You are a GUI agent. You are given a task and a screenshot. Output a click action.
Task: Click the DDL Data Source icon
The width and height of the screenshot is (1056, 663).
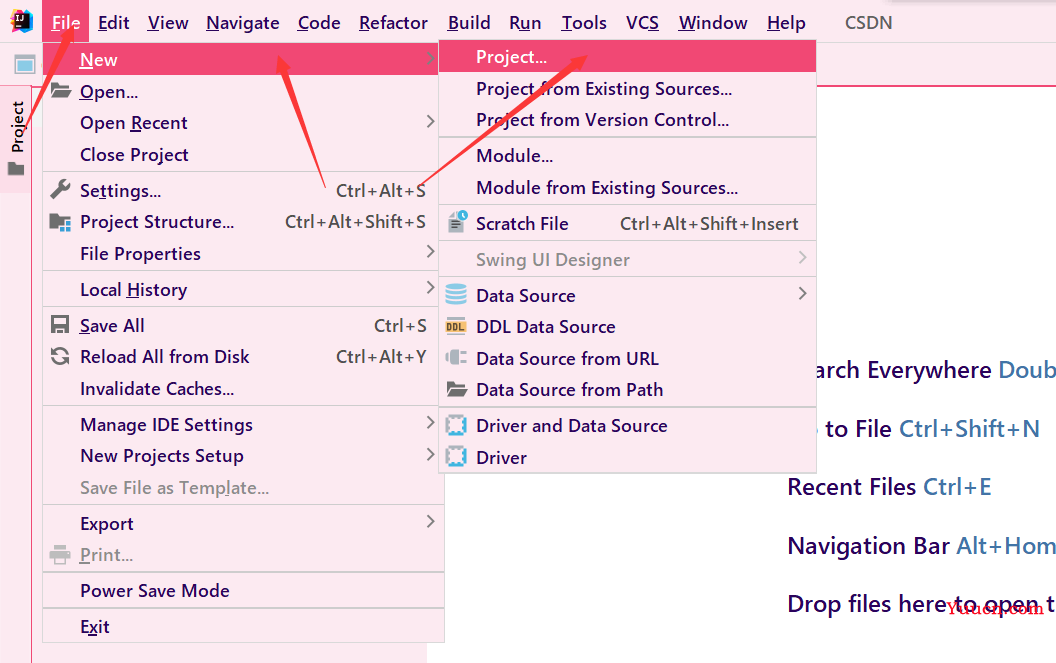coord(456,327)
